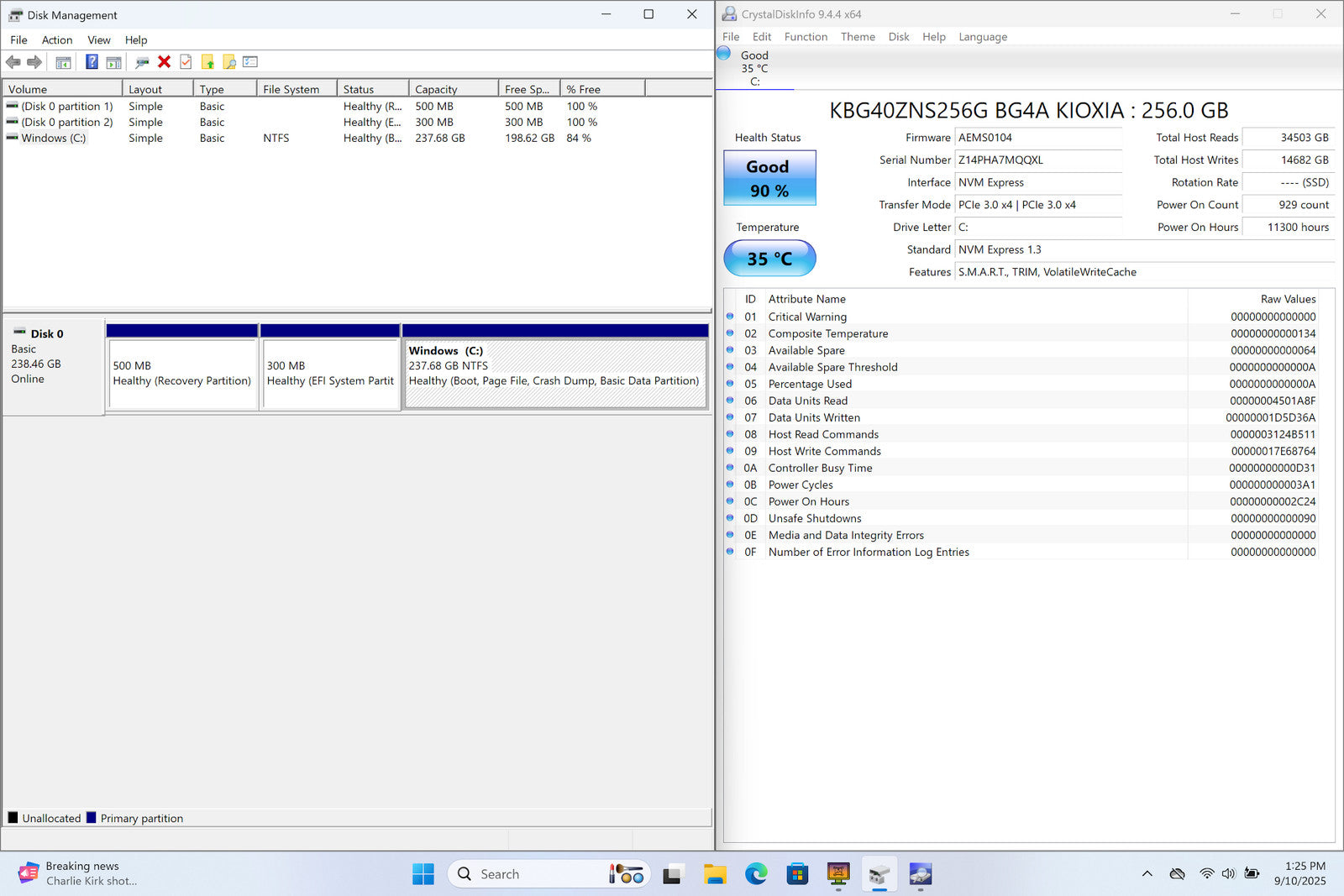Show hidden tray icons chevron
This screenshot has width=1344, height=896.
[1147, 874]
